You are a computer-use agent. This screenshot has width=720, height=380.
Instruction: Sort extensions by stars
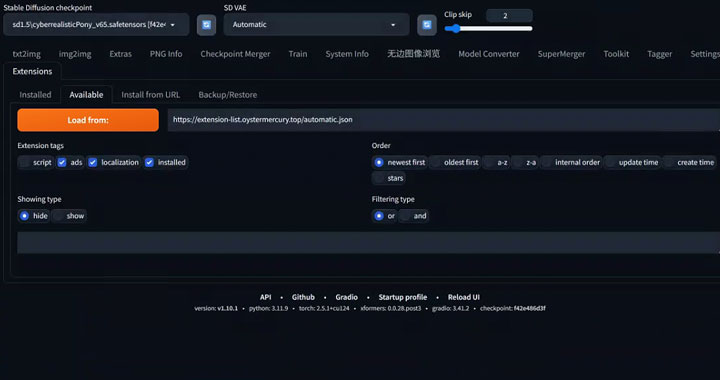[388, 178]
